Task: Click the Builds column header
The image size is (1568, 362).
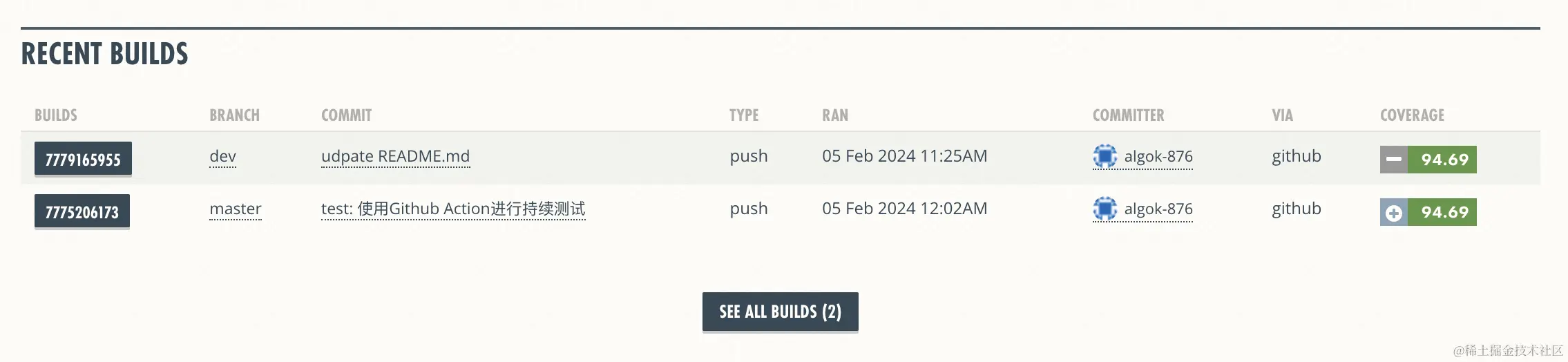Action: tap(56, 115)
